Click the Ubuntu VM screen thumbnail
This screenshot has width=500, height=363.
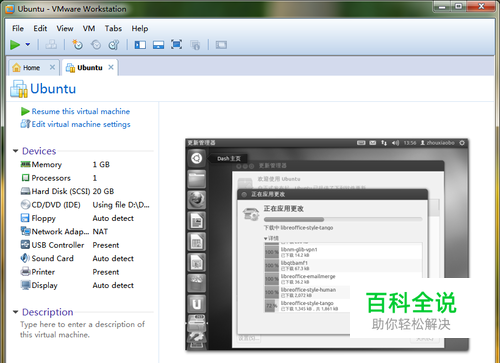click(x=327, y=244)
